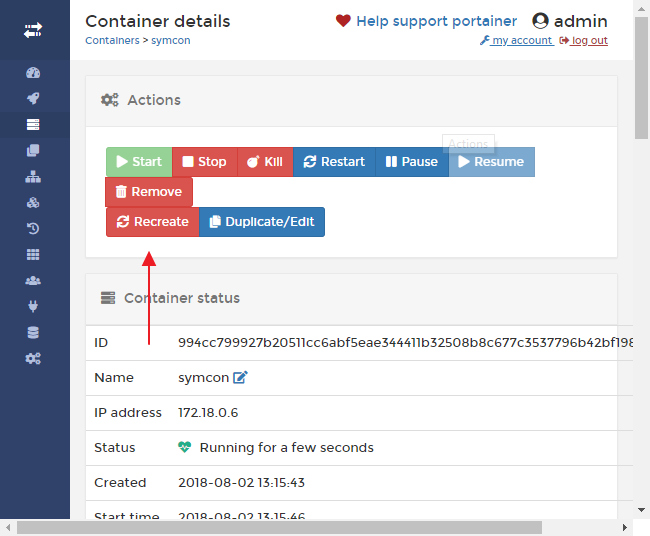Viewport: 650px width, 536px height.
Task: Open the Users group icon in sidebar
Action: (33, 280)
